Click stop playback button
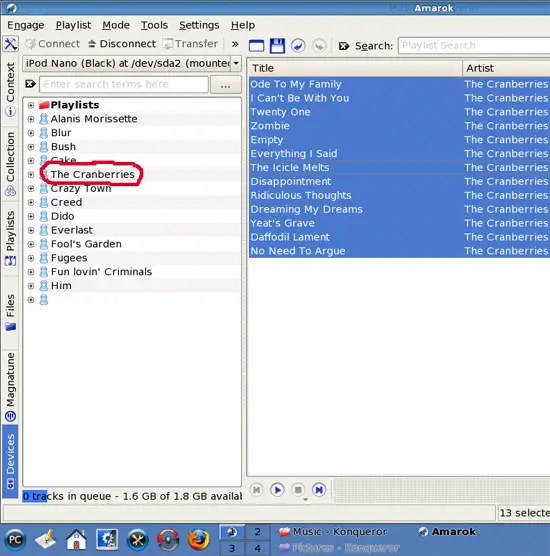 [298, 490]
